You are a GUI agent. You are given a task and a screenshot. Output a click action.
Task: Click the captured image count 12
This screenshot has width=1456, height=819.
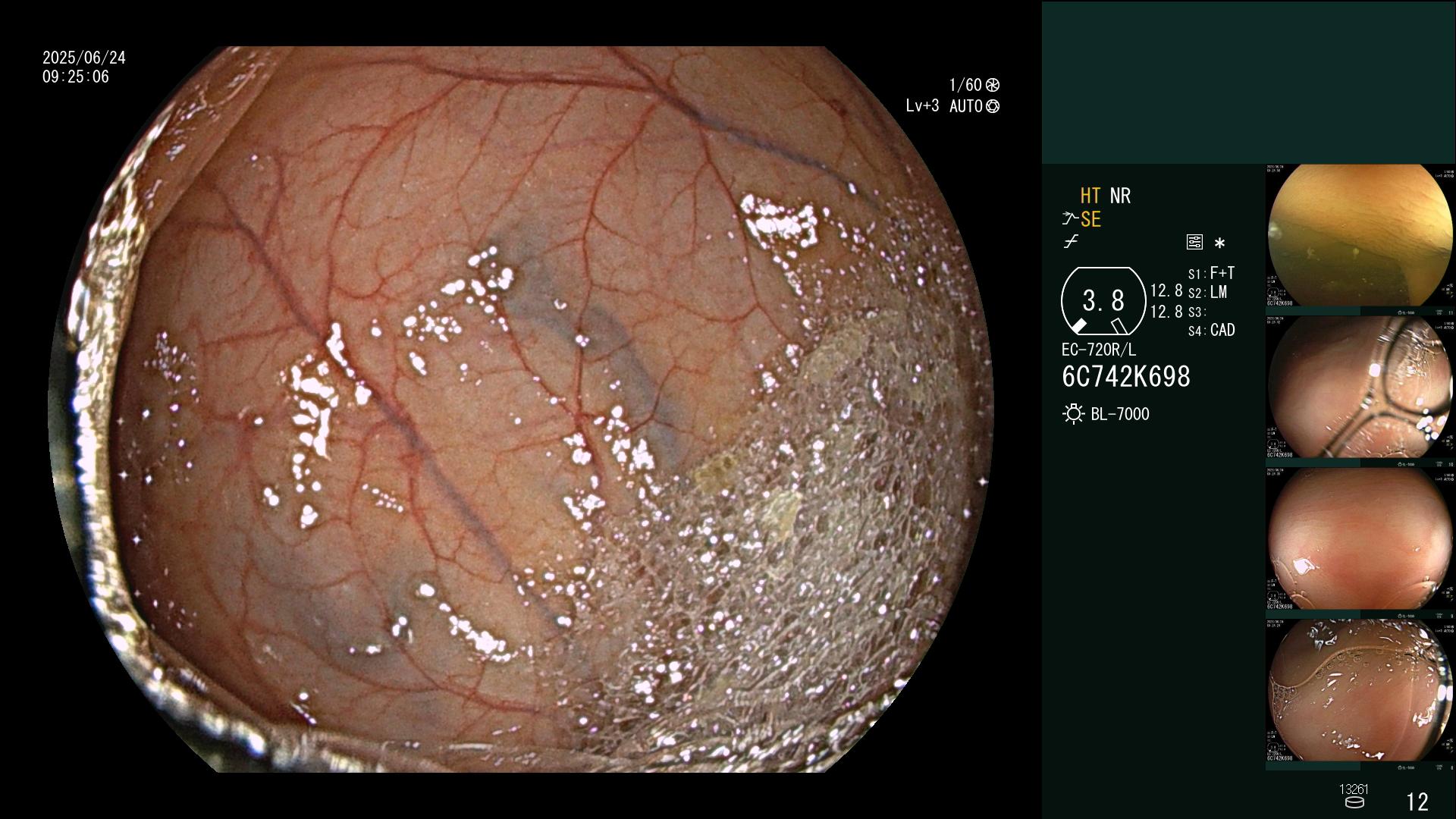point(1417,802)
